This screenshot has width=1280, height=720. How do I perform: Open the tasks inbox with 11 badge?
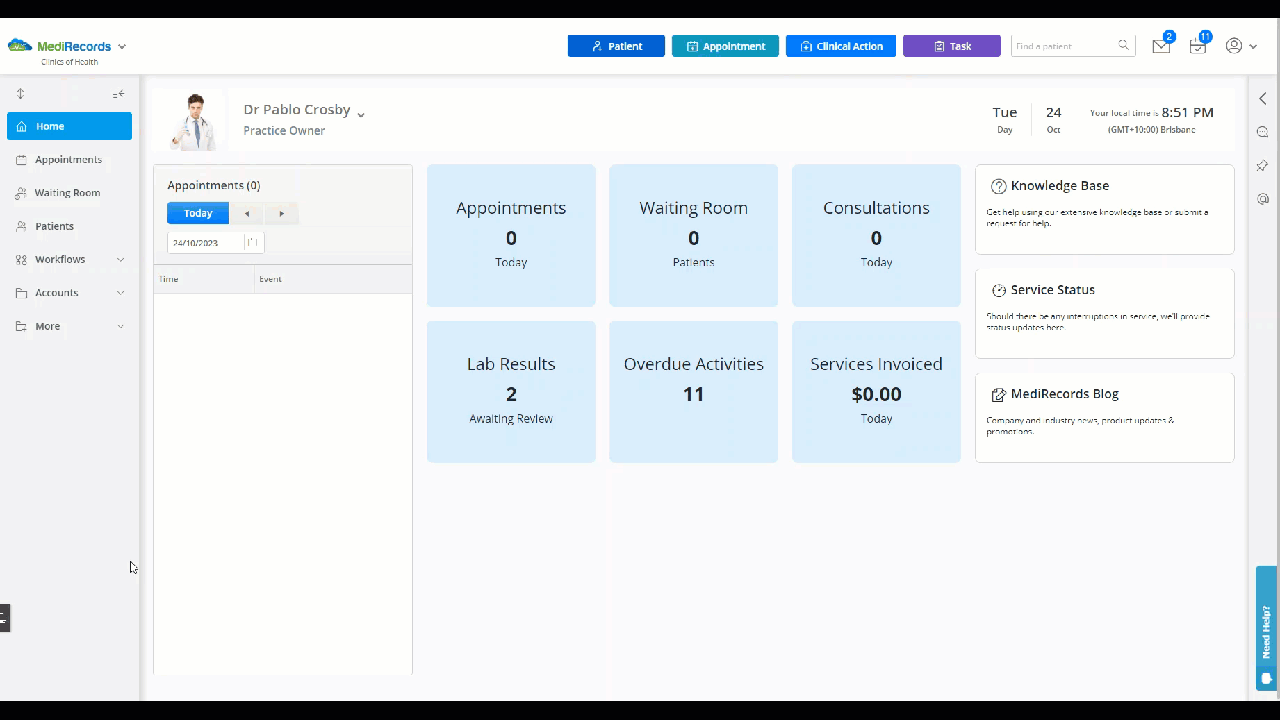1197,46
